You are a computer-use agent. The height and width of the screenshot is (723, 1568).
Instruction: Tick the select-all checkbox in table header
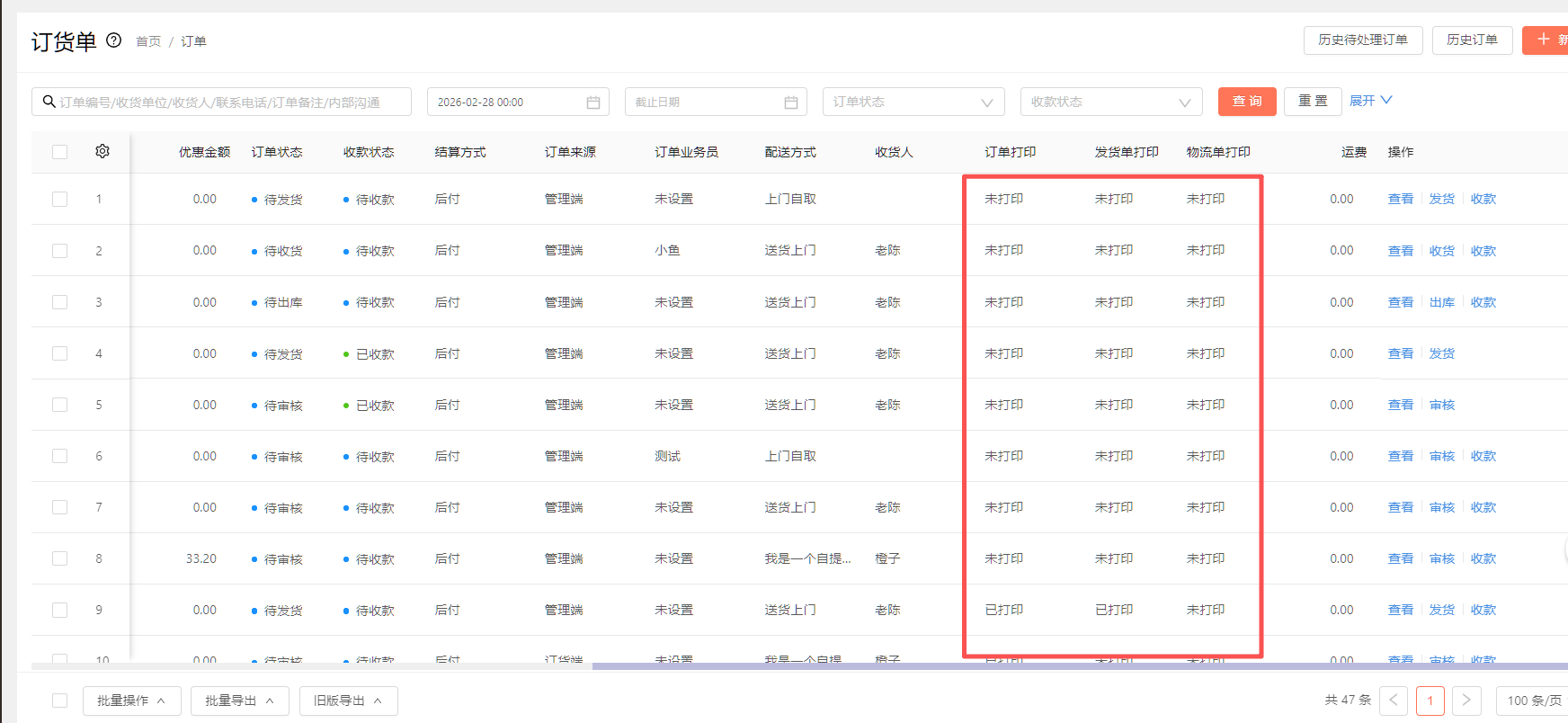coord(60,152)
